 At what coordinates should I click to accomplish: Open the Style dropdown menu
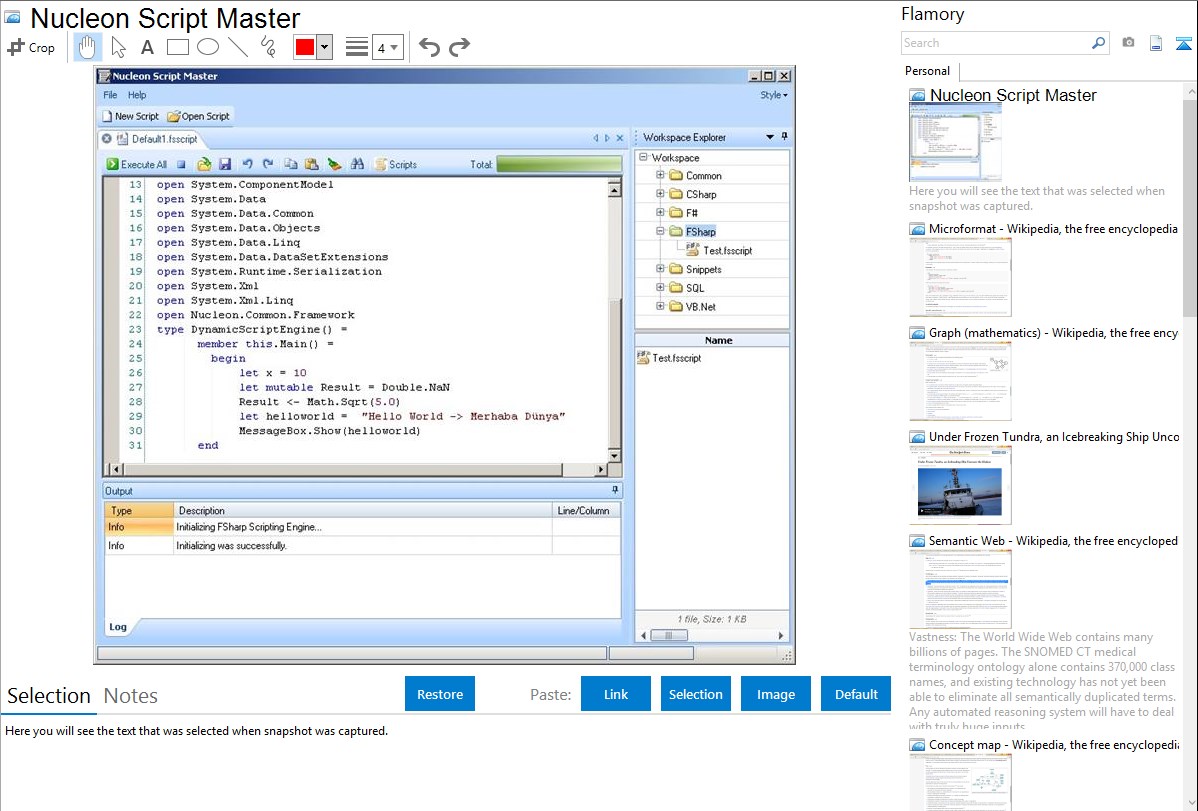point(773,95)
